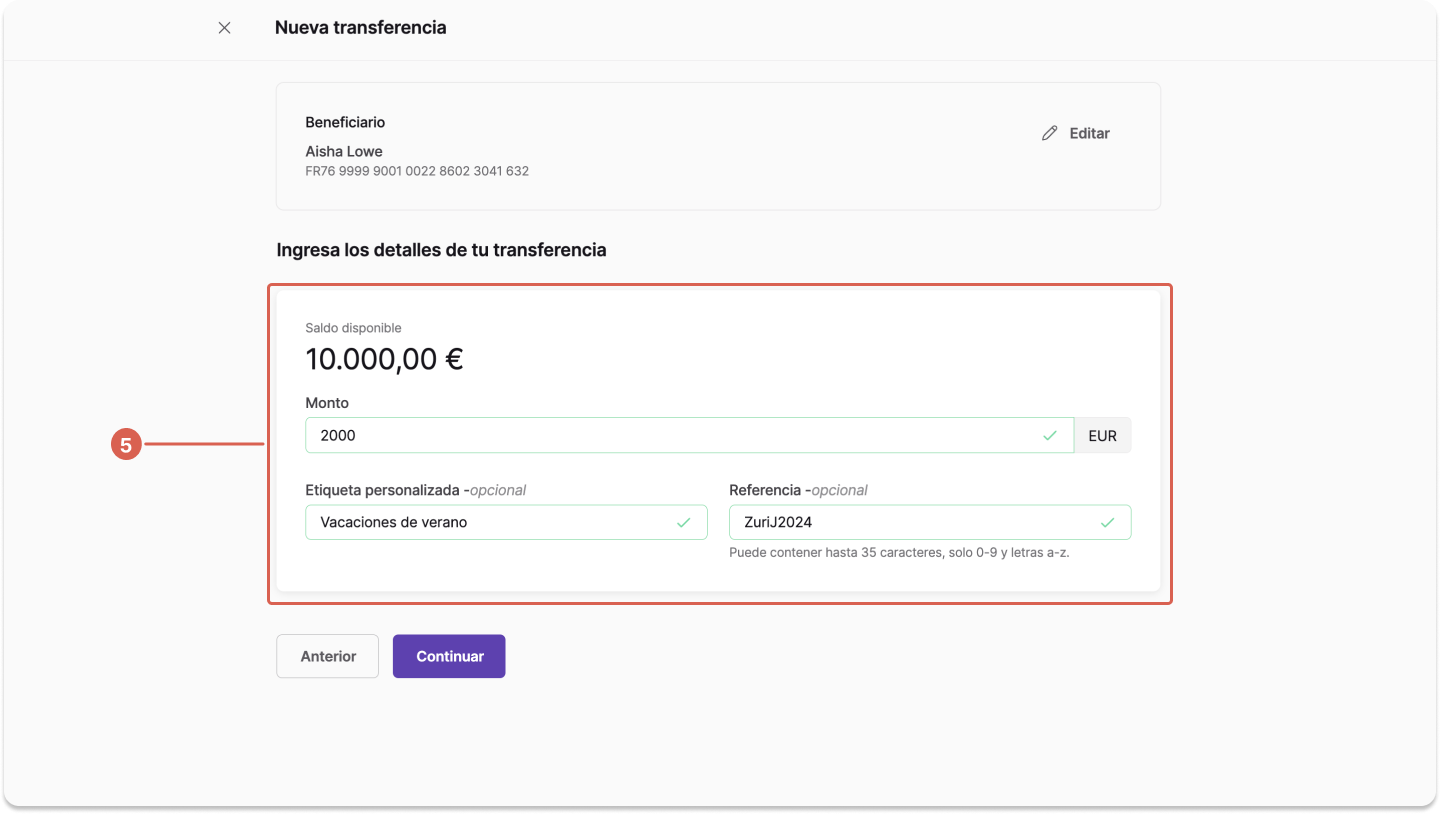The width and height of the screenshot is (1440, 814).
Task: Focus the Referencia field containing ZuriJ2024
Action: (930, 522)
